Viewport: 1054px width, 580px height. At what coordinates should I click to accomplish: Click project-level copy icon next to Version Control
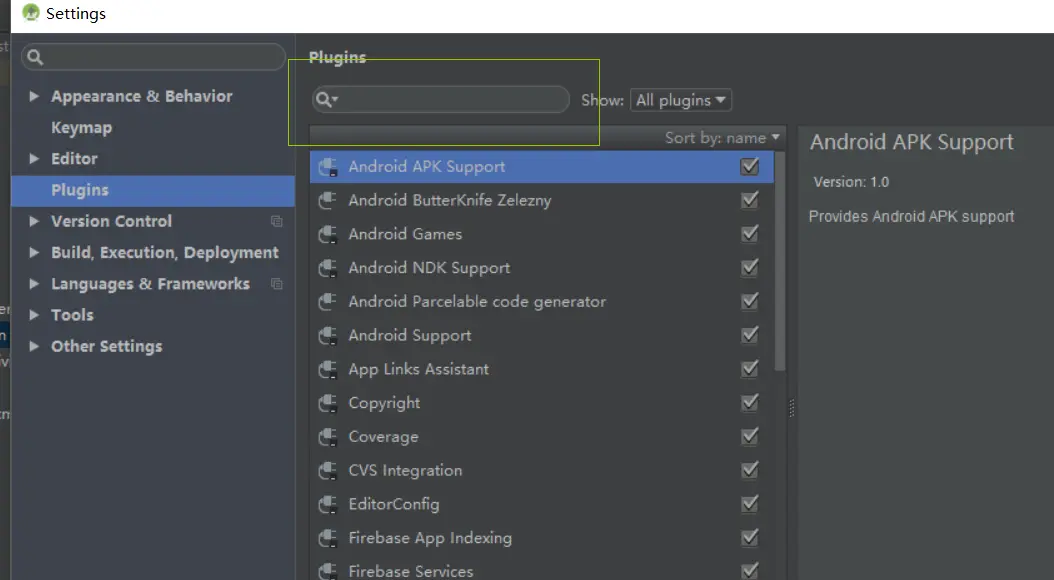pyautogui.click(x=276, y=221)
